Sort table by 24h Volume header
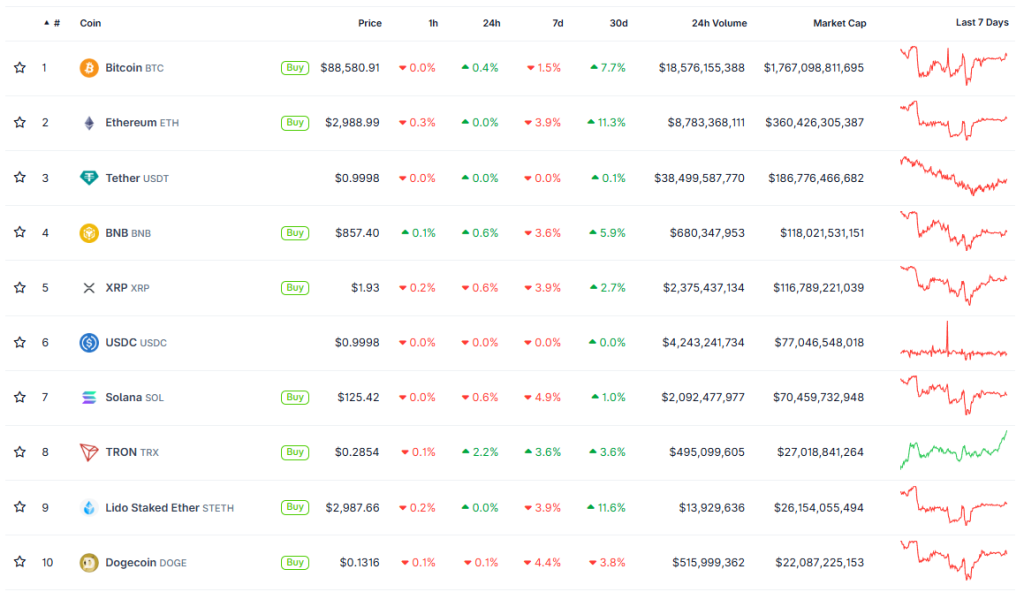 click(x=718, y=23)
